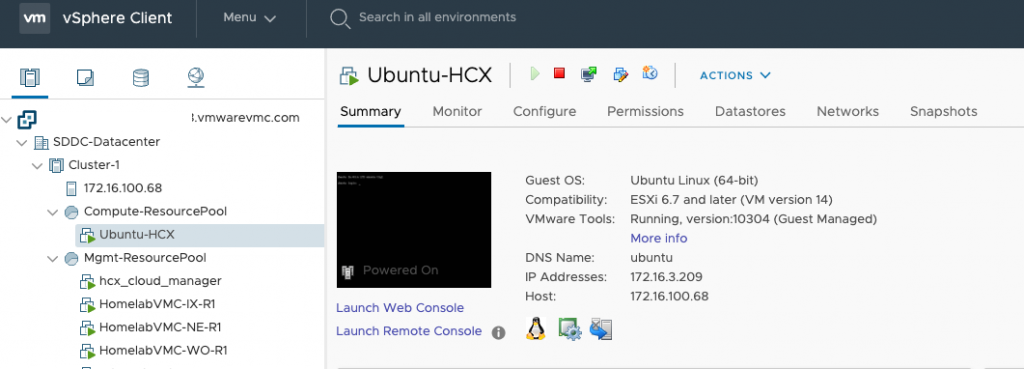
Task: Open the Networking inventory globe icon
Action: (196, 78)
